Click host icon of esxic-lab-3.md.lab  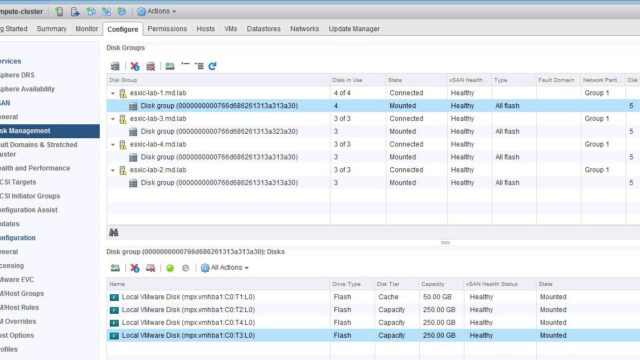pyautogui.click(x=122, y=119)
